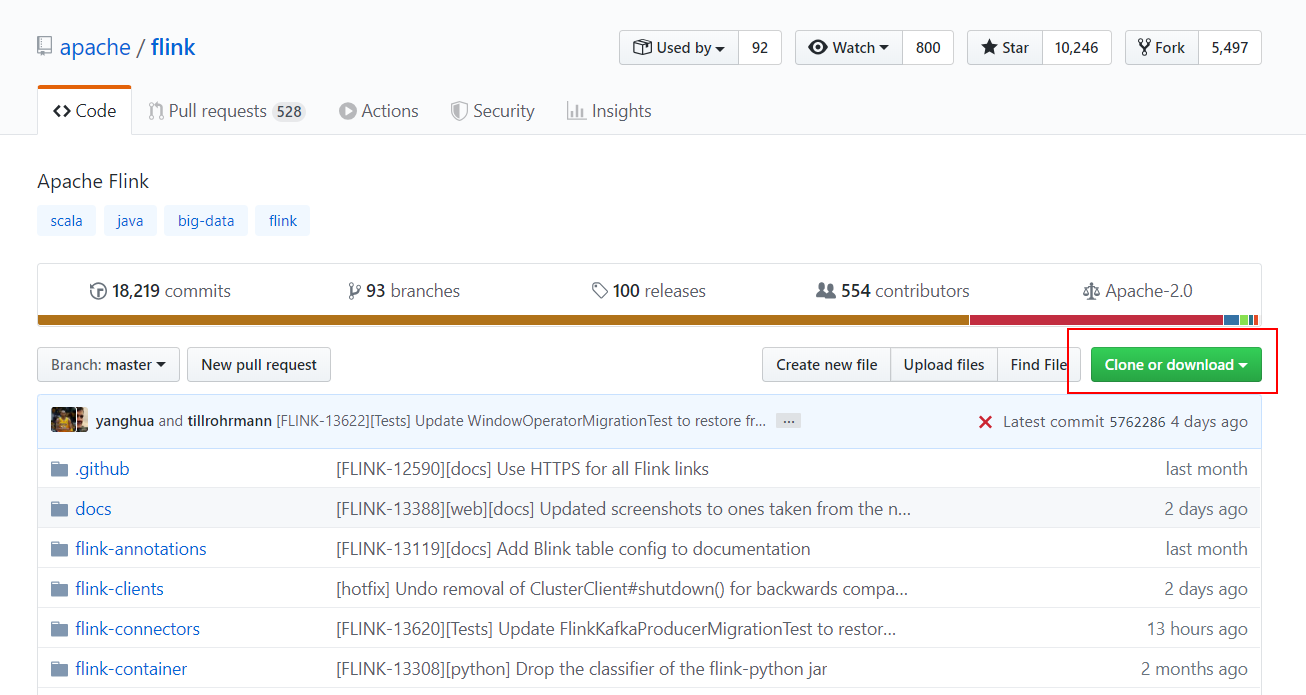Screen dimensions: 1306x695
Task: Click the language breakdown color bar
Action: [649, 320]
